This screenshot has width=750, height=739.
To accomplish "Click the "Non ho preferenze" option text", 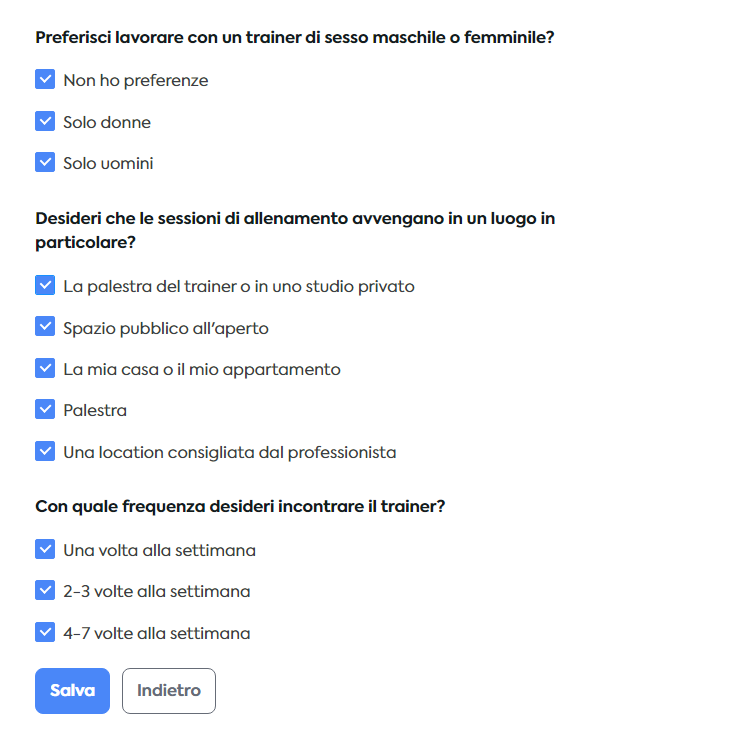I will coord(136,81).
